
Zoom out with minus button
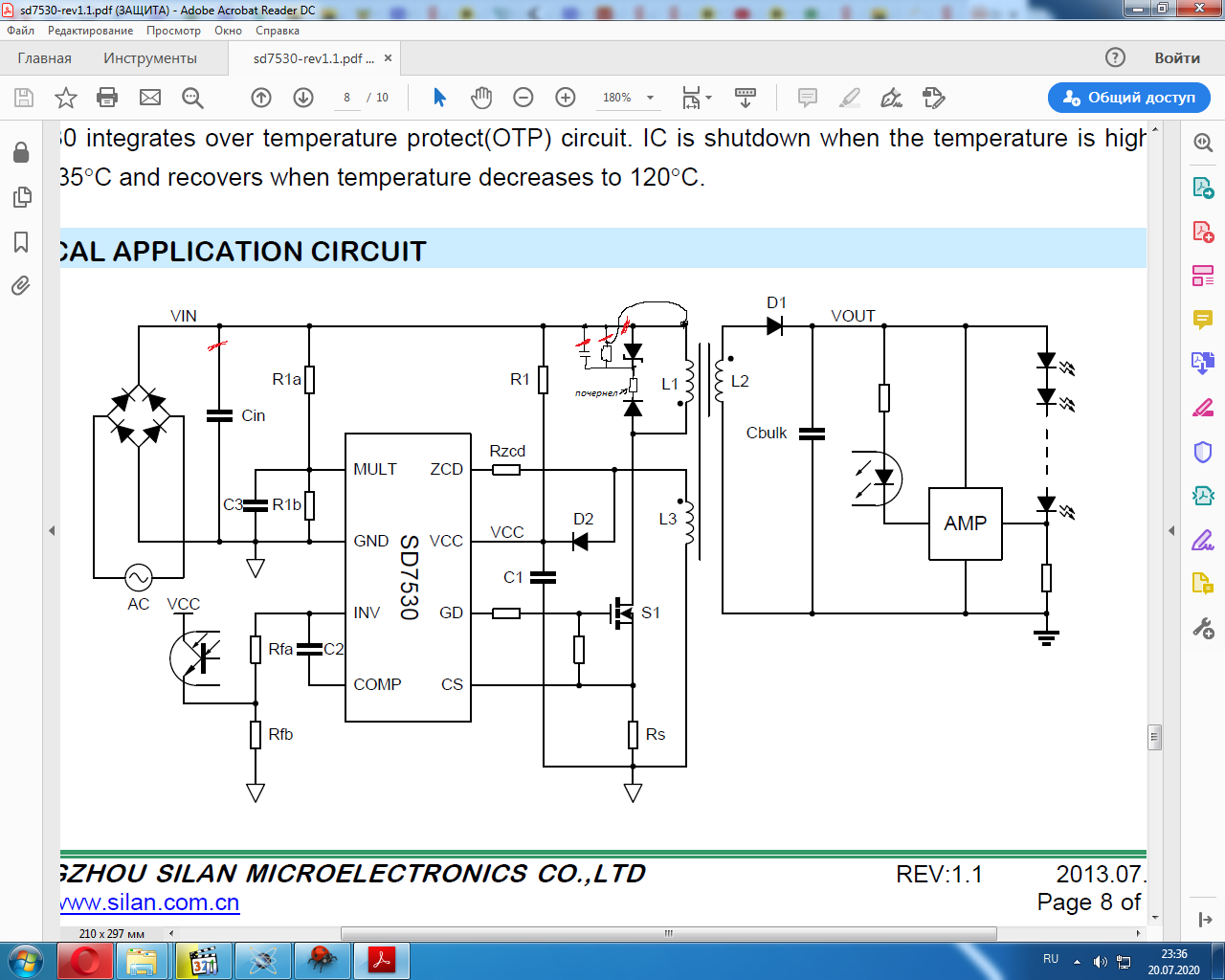(x=523, y=98)
